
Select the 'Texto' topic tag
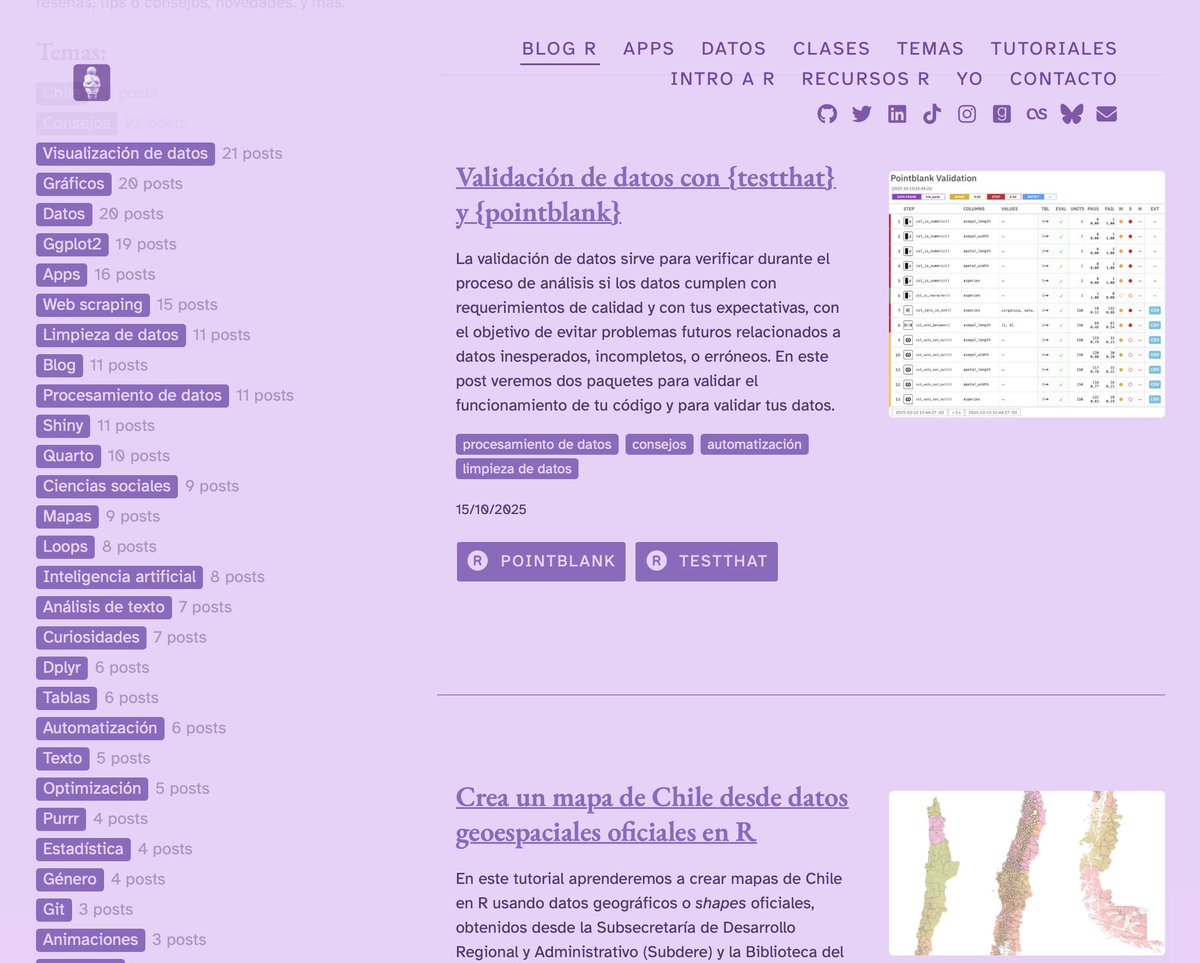click(63, 758)
